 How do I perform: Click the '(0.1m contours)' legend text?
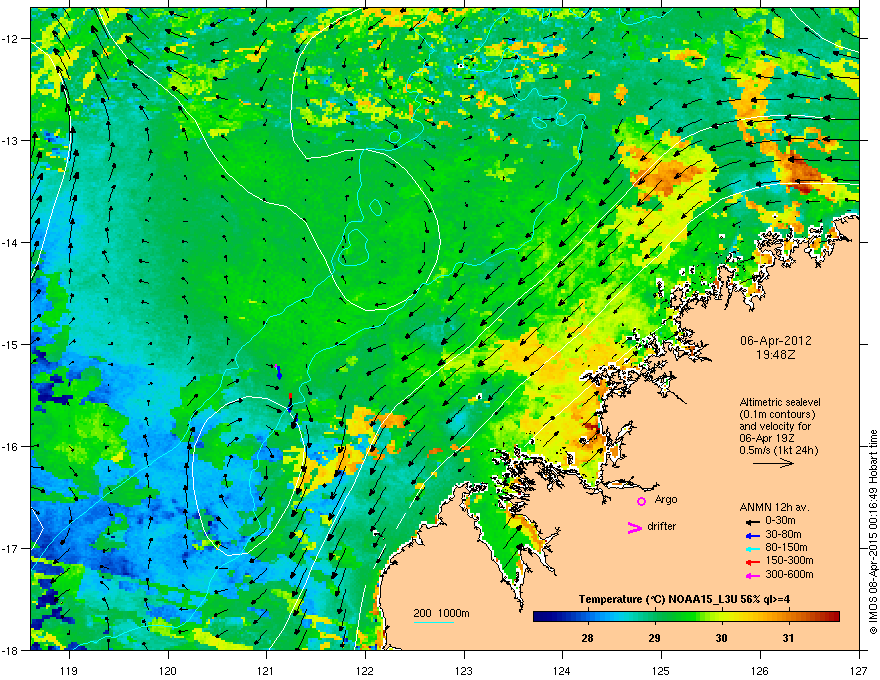point(777,414)
